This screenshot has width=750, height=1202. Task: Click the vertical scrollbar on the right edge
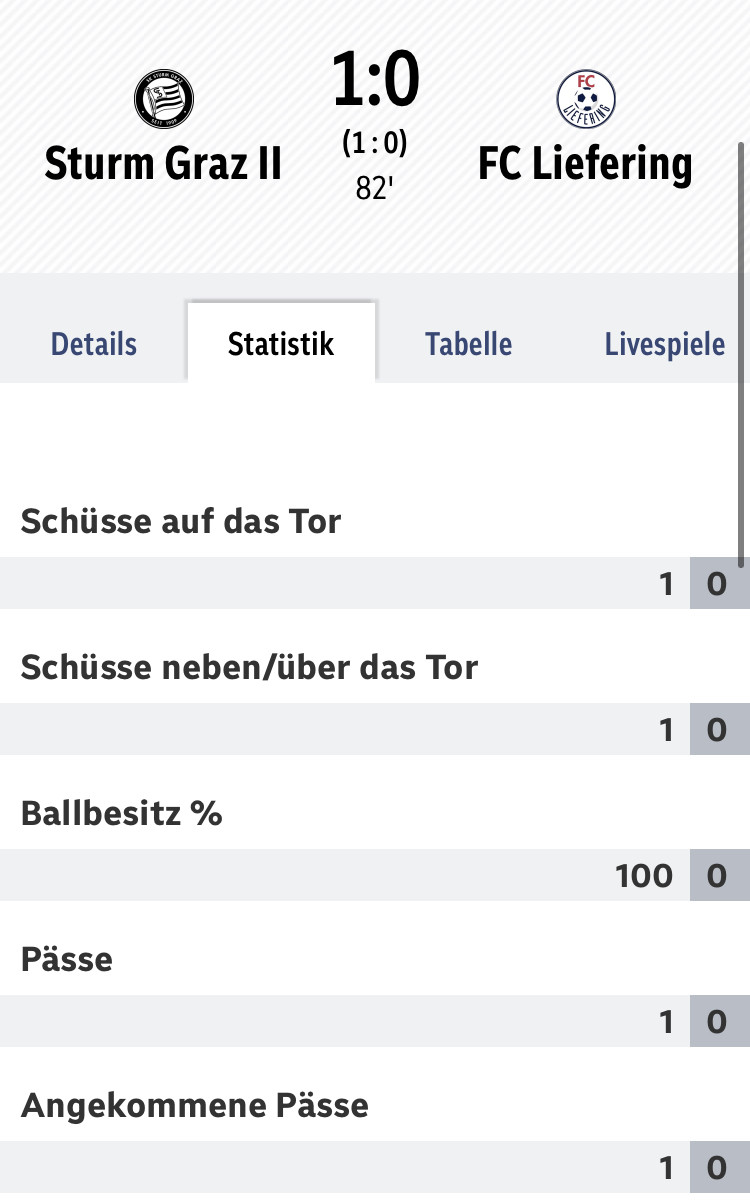click(x=741, y=355)
